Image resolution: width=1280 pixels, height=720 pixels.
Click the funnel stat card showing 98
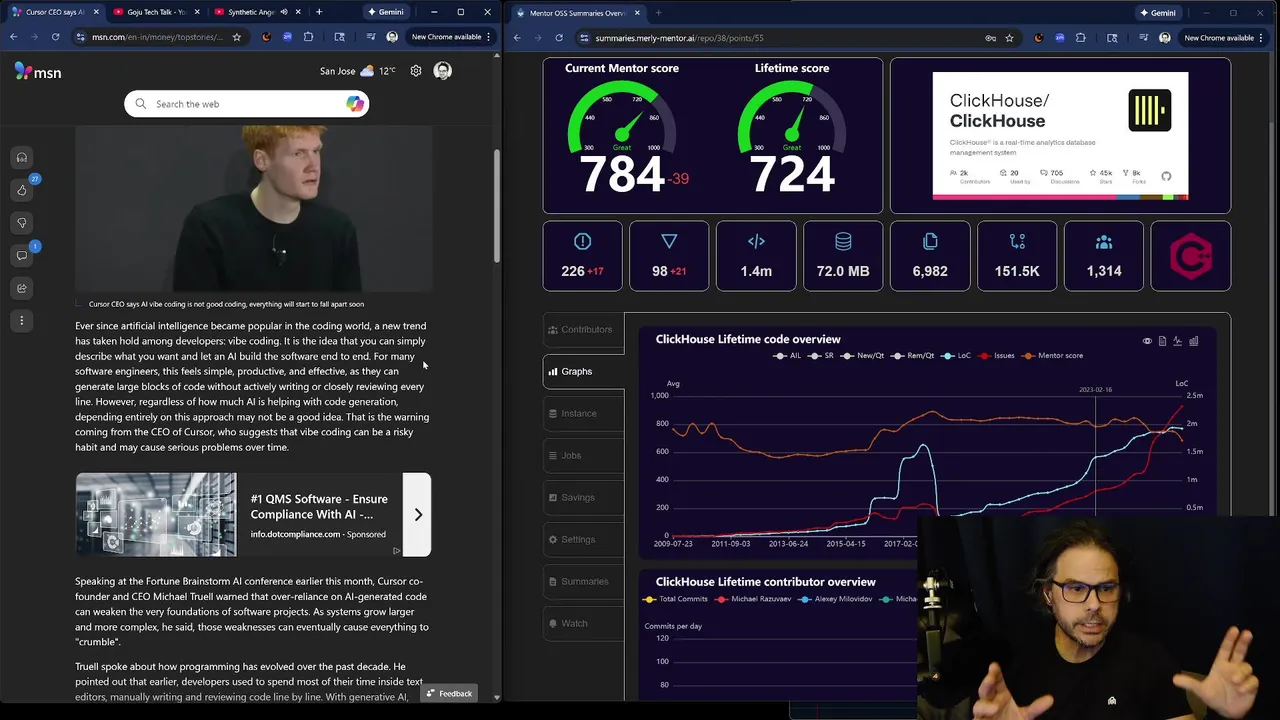tap(669, 256)
